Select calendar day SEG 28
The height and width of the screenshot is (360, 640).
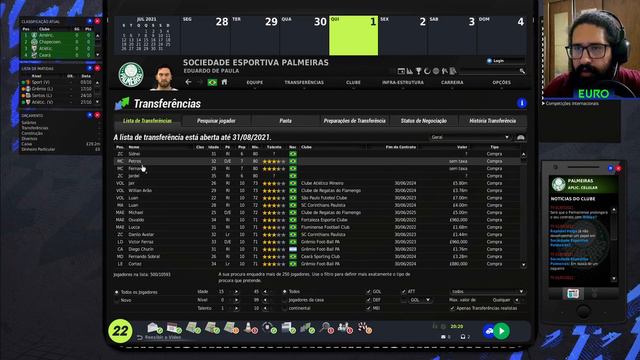coord(205,36)
